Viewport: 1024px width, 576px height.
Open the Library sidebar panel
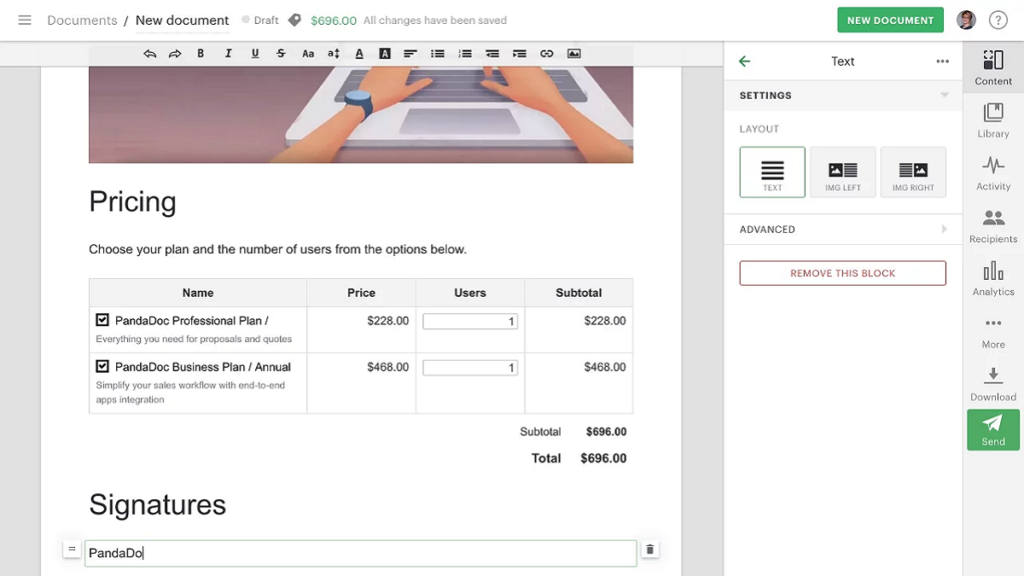[x=993, y=120]
